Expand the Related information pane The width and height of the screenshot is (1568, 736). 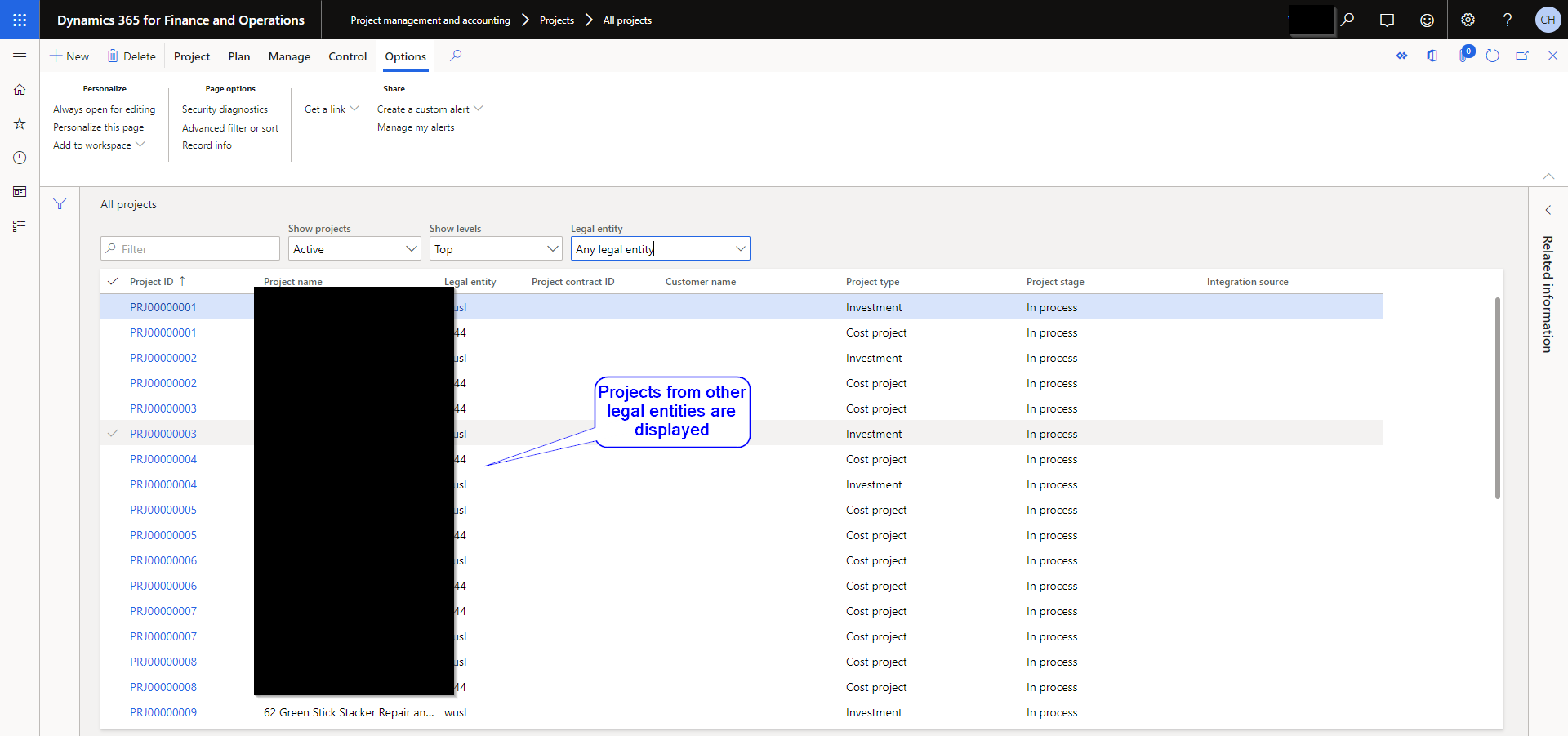click(1548, 210)
